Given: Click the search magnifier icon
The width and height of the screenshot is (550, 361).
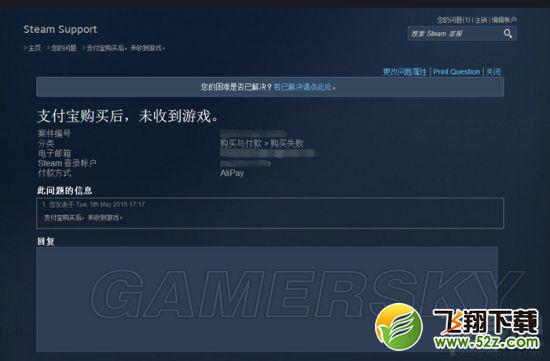Looking at the screenshot, I should [x=508, y=34].
